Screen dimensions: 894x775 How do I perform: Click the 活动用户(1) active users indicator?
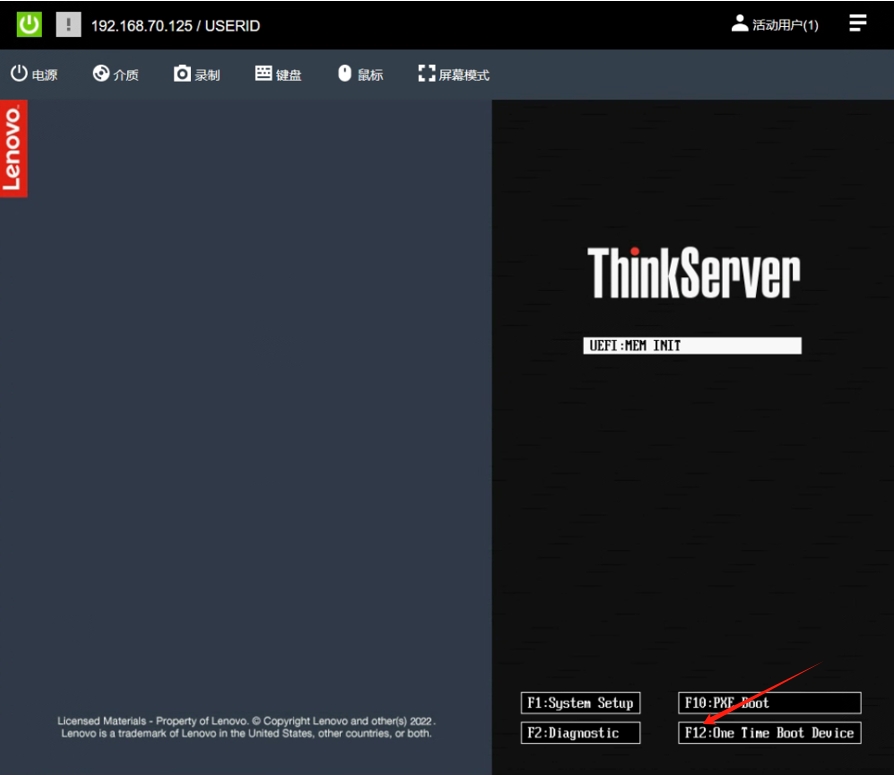(x=775, y=25)
